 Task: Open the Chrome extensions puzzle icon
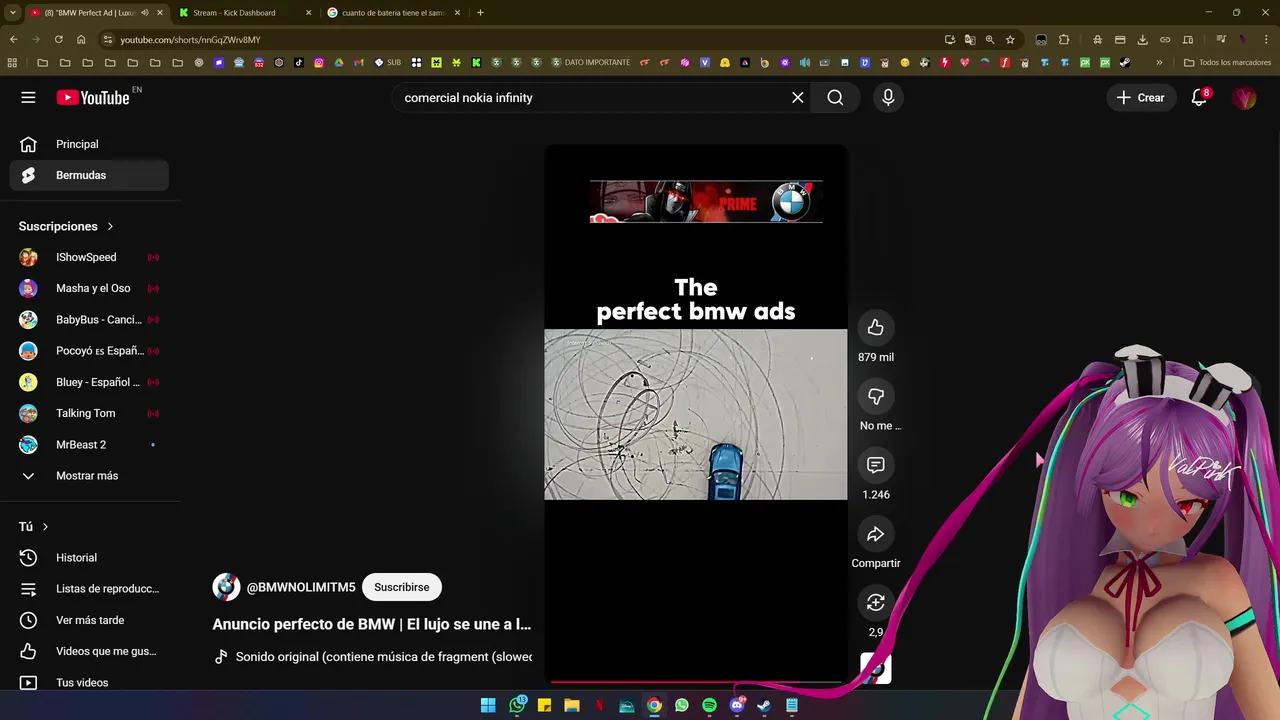click(x=1064, y=39)
